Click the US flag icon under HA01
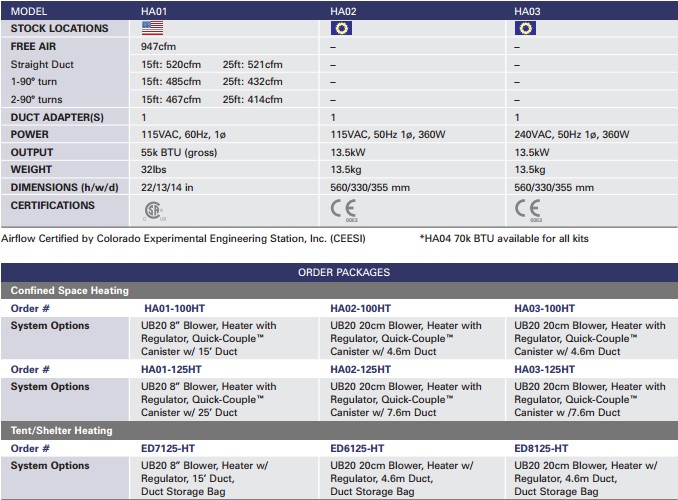678x500 pixels. pyautogui.click(x=152, y=28)
